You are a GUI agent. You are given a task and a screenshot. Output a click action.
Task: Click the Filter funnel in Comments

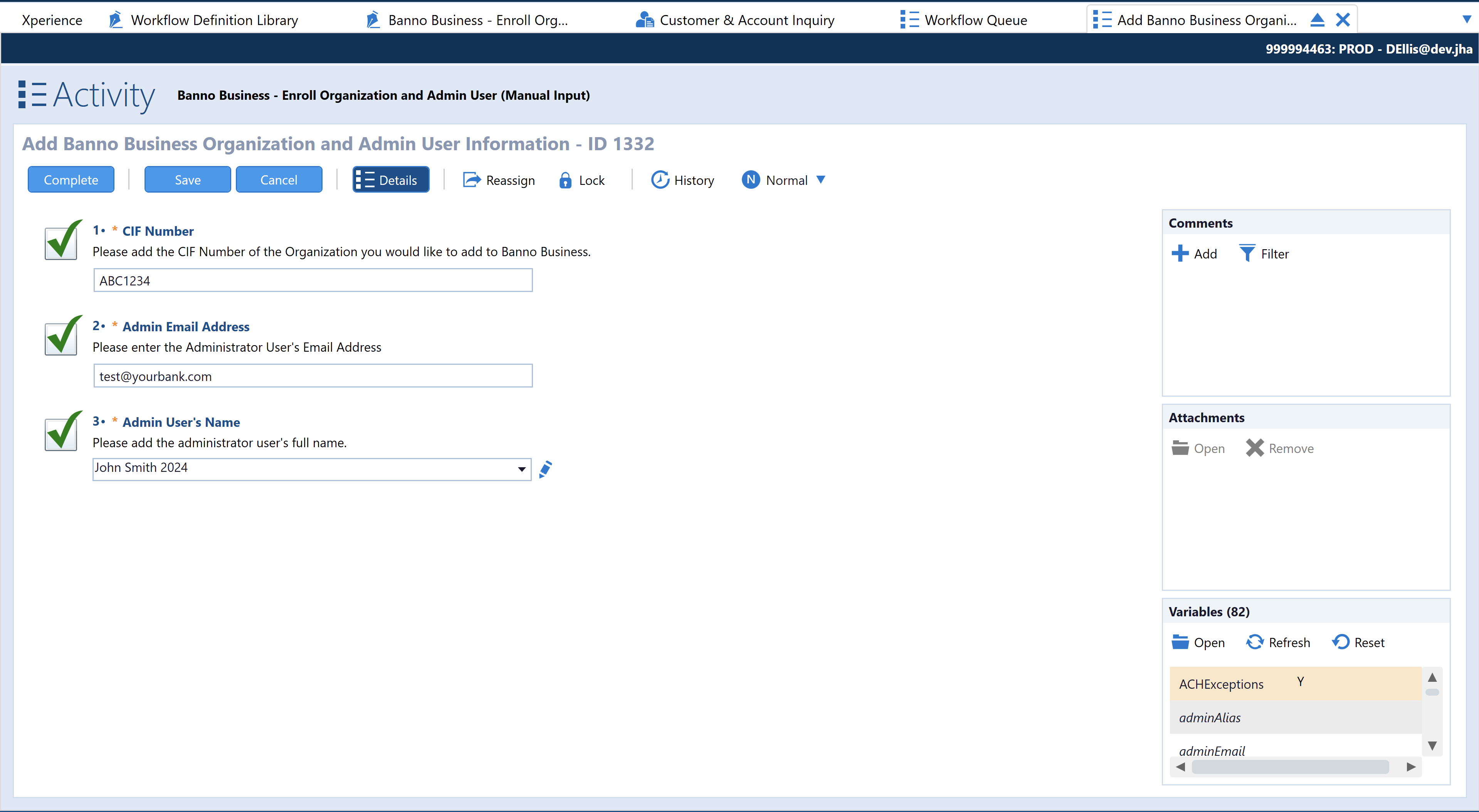[1247, 253]
